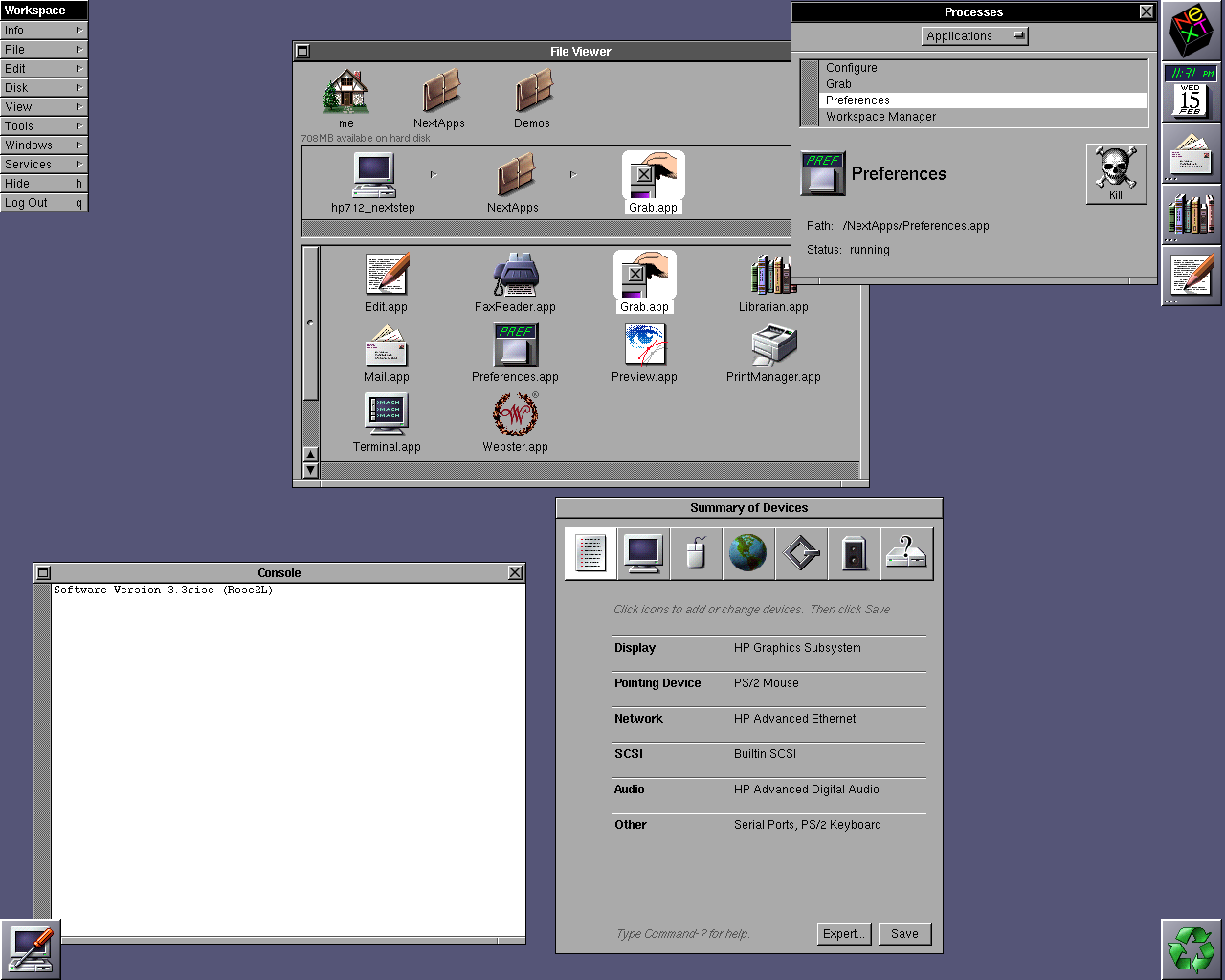This screenshot has height=980, width=1225.
Task: Close the Console window
Action: point(516,572)
